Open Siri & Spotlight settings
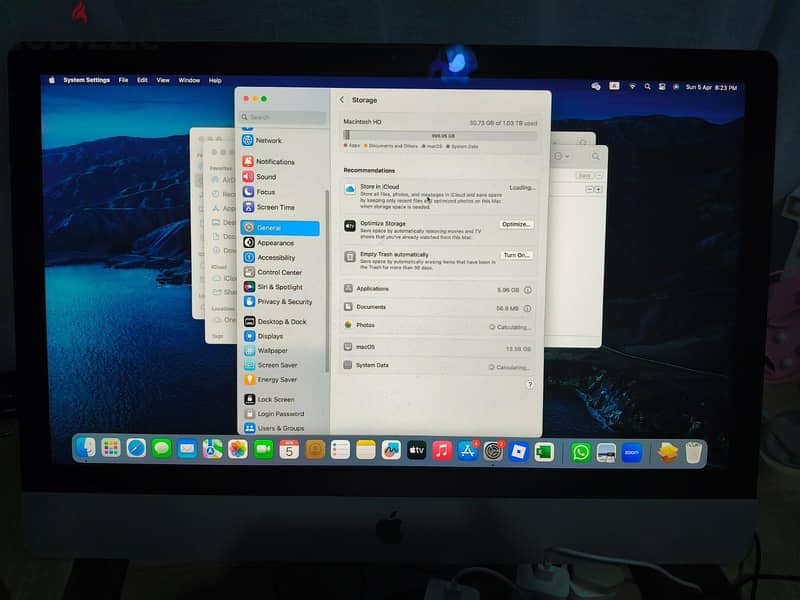 [280, 287]
